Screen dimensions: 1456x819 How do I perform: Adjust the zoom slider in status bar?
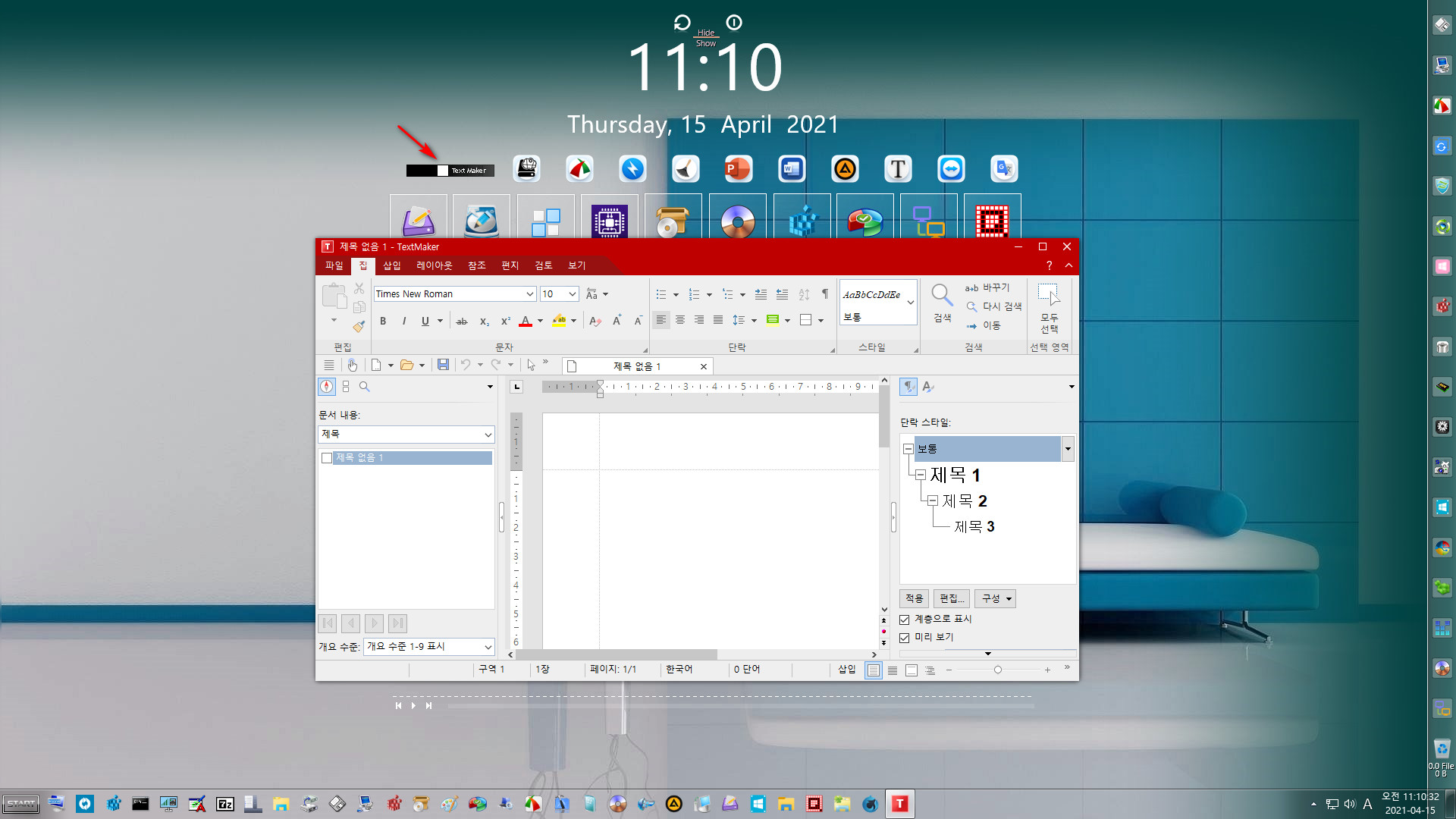tap(998, 670)
